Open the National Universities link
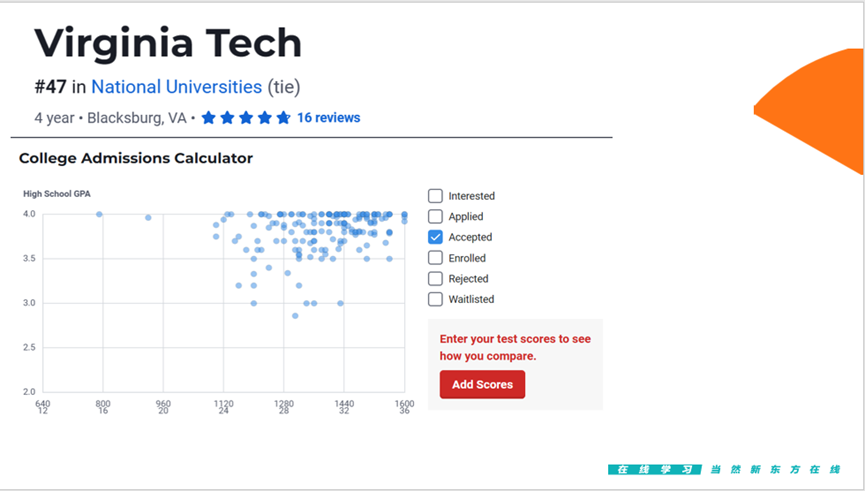865x491 pixels. [x=177, y=87]
